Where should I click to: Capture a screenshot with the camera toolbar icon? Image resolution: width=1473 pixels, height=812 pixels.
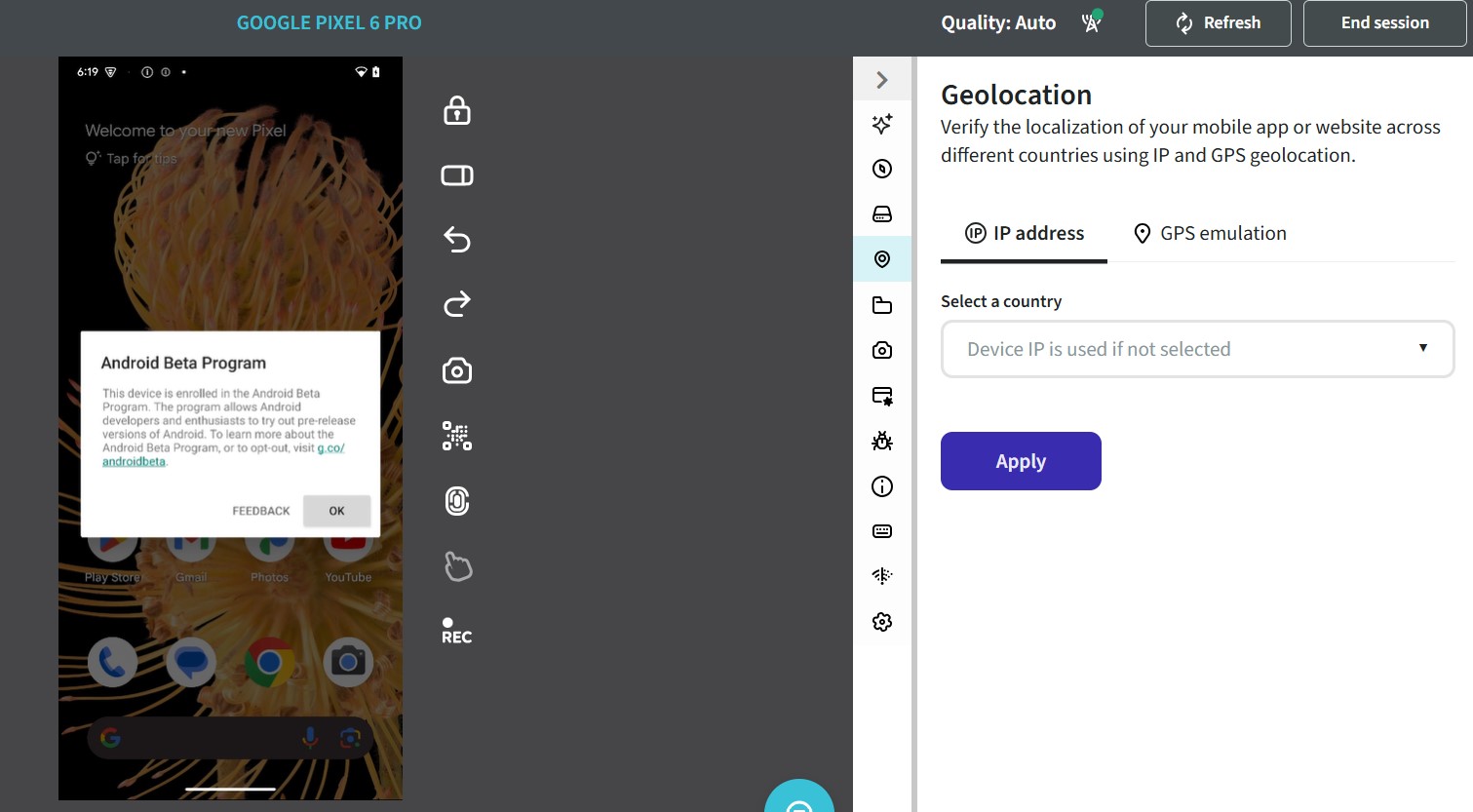pos(457,370)
